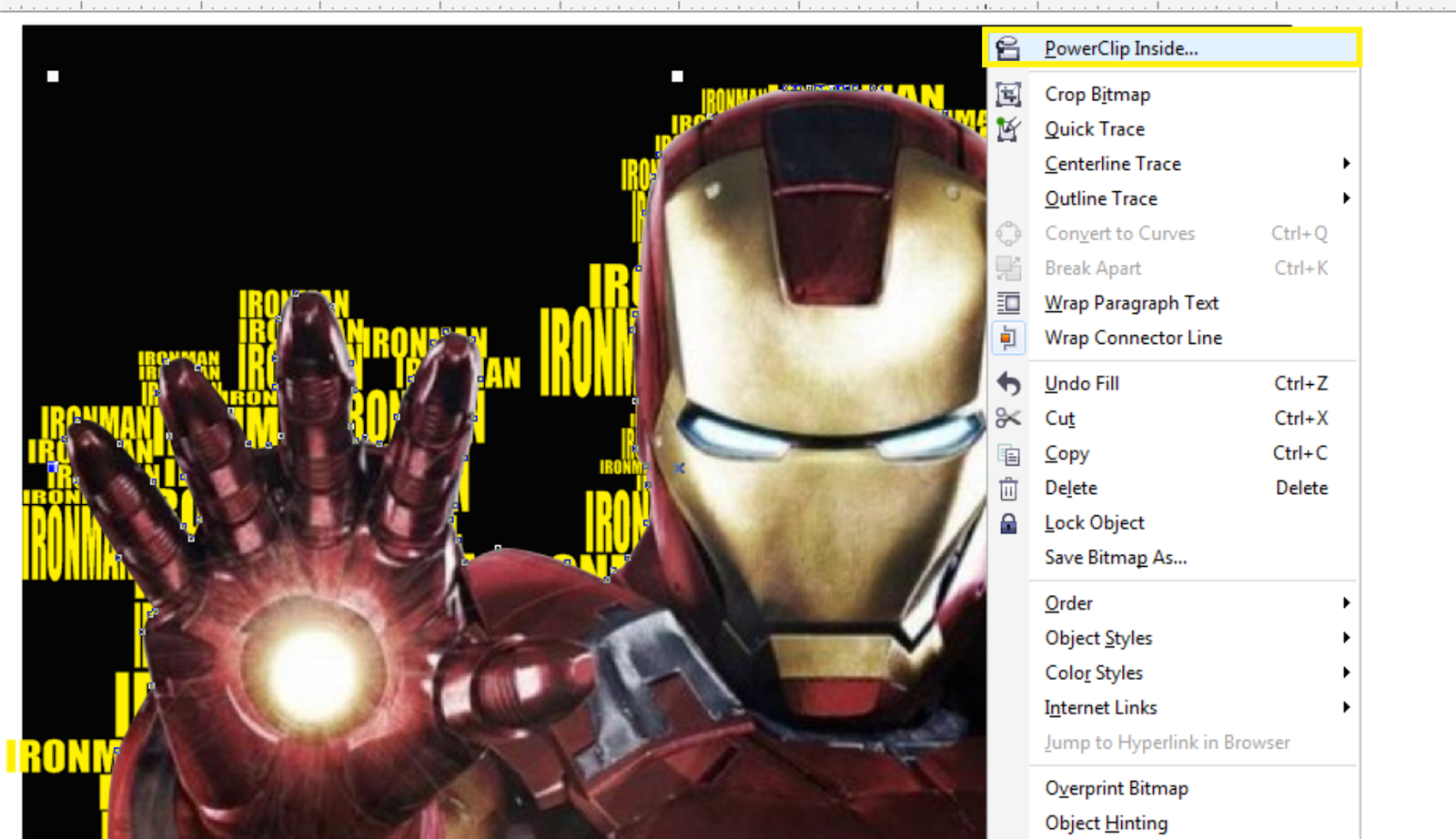Screen dimensions: 1456x839
Task: Expand the Outline Trace submenu
Action: point(1101,198)
